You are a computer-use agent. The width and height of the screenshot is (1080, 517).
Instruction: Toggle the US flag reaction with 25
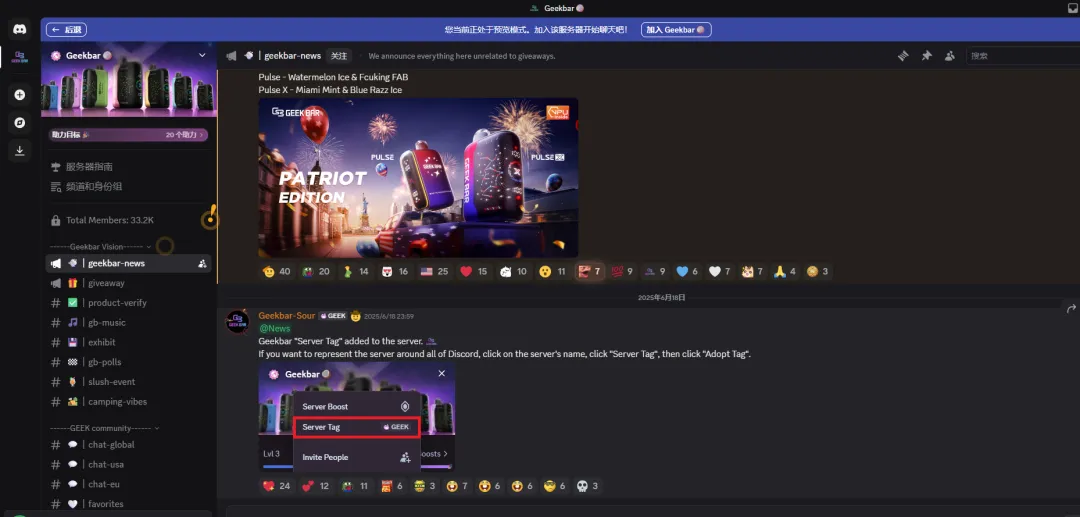coord(434,271)
